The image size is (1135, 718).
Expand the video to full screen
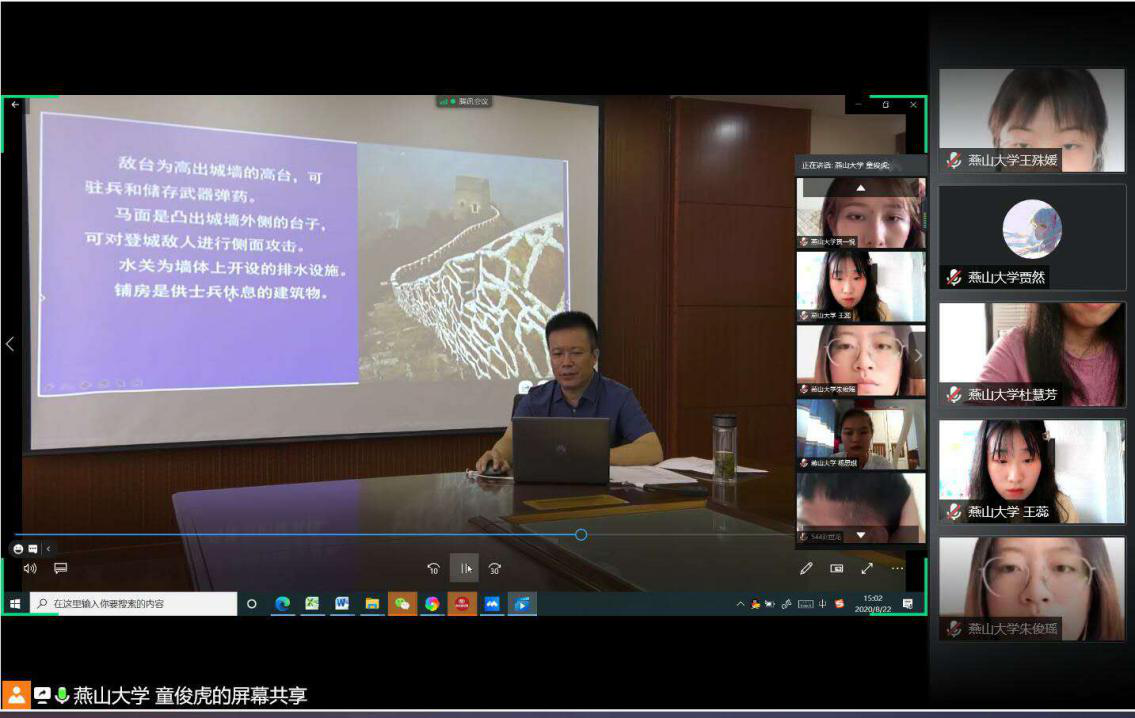click(867, 568)
